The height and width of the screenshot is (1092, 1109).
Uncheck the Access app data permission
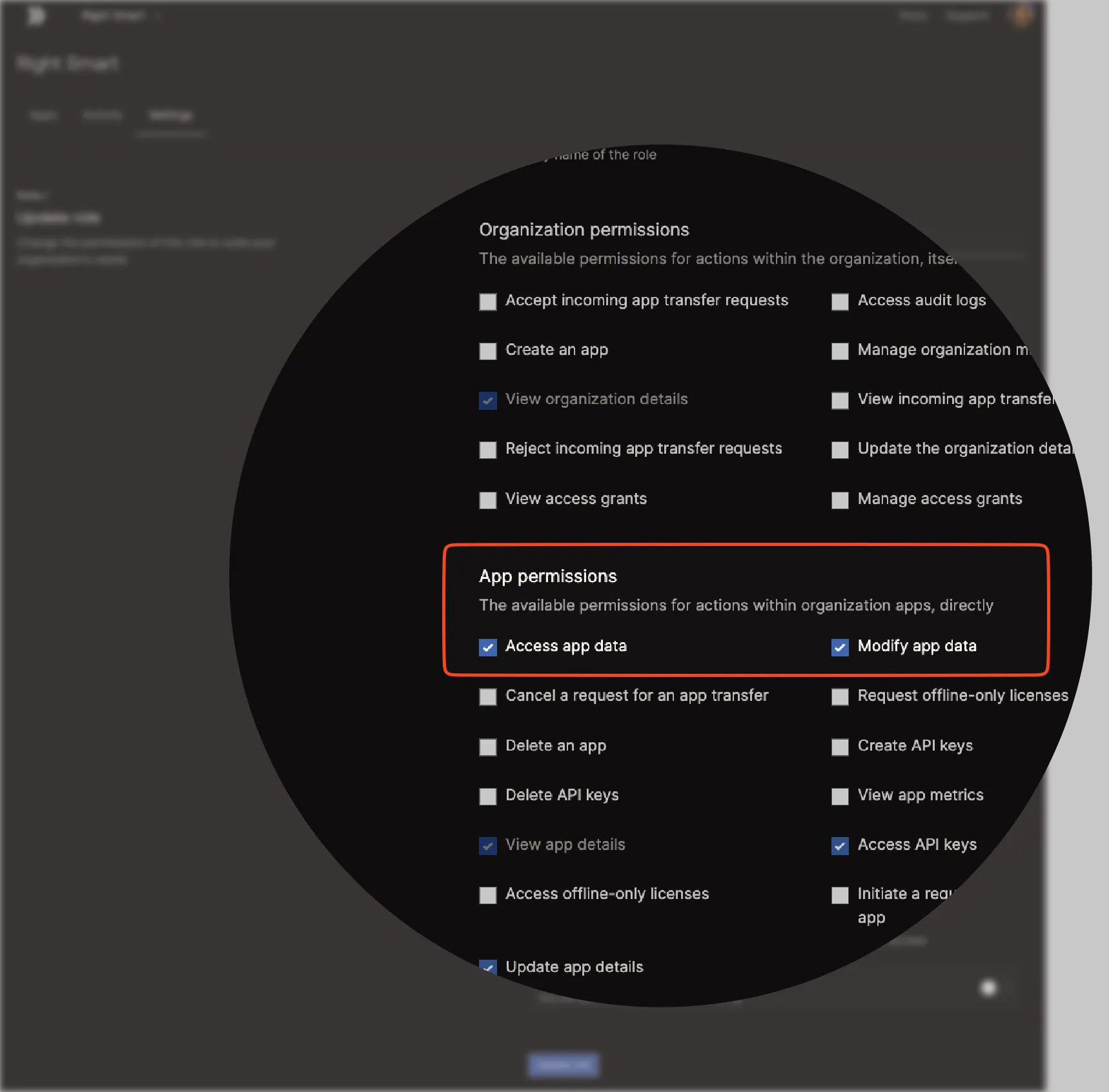(x=488, y=647)
